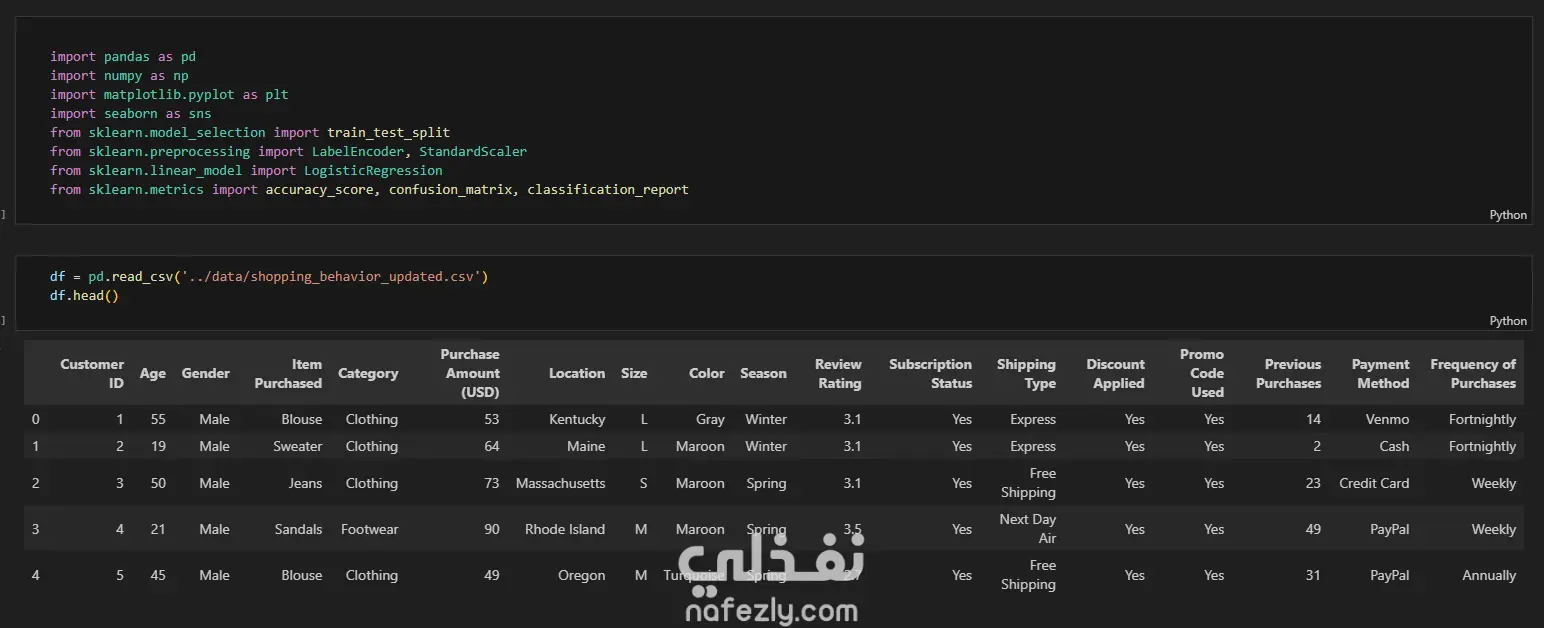Click the Review Rating column header
This screenshot has height=628, width=1544.
coord(838,373)
